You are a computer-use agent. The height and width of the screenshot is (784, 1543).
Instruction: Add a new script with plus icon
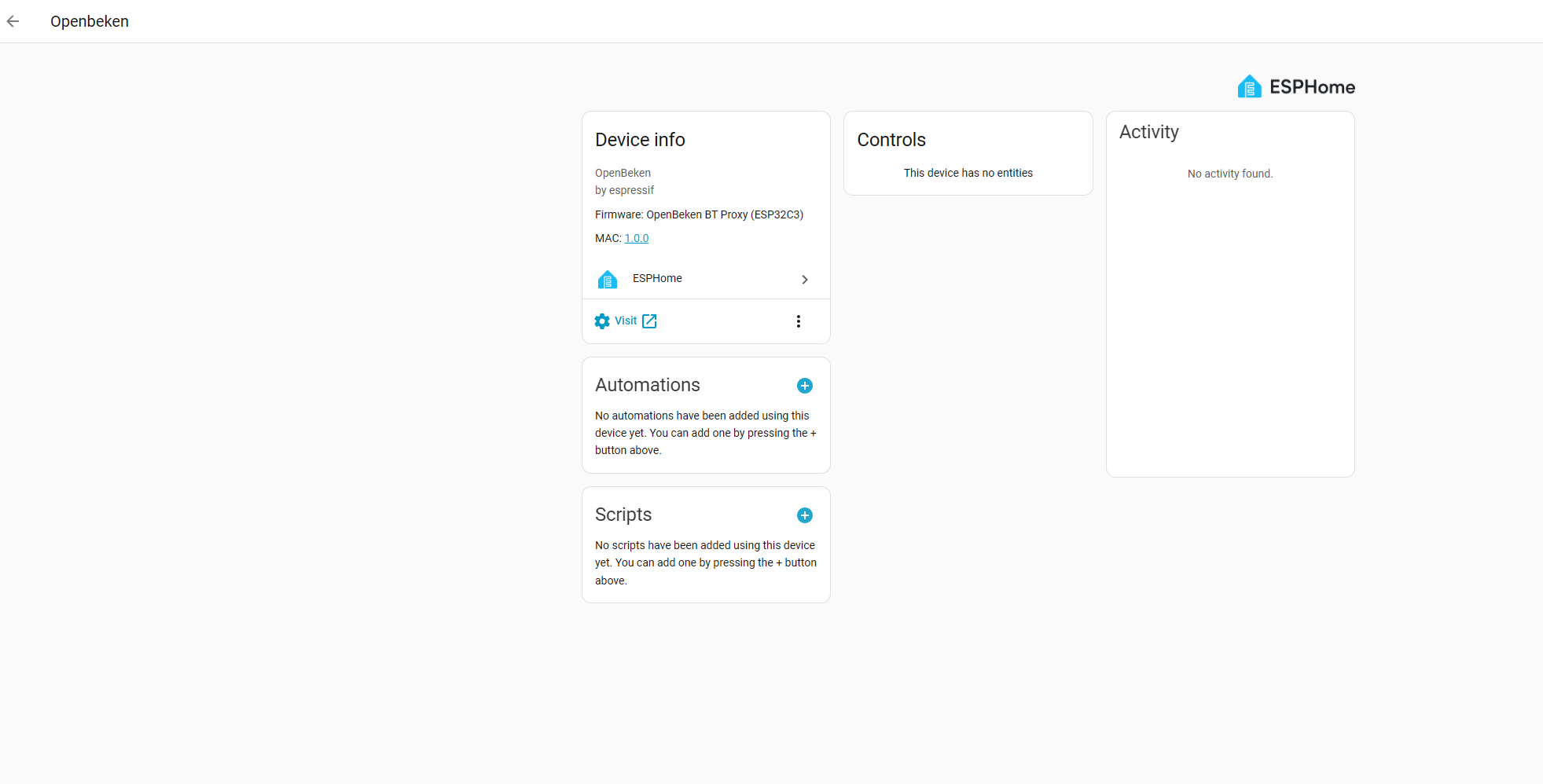click(x=805, y=515)
